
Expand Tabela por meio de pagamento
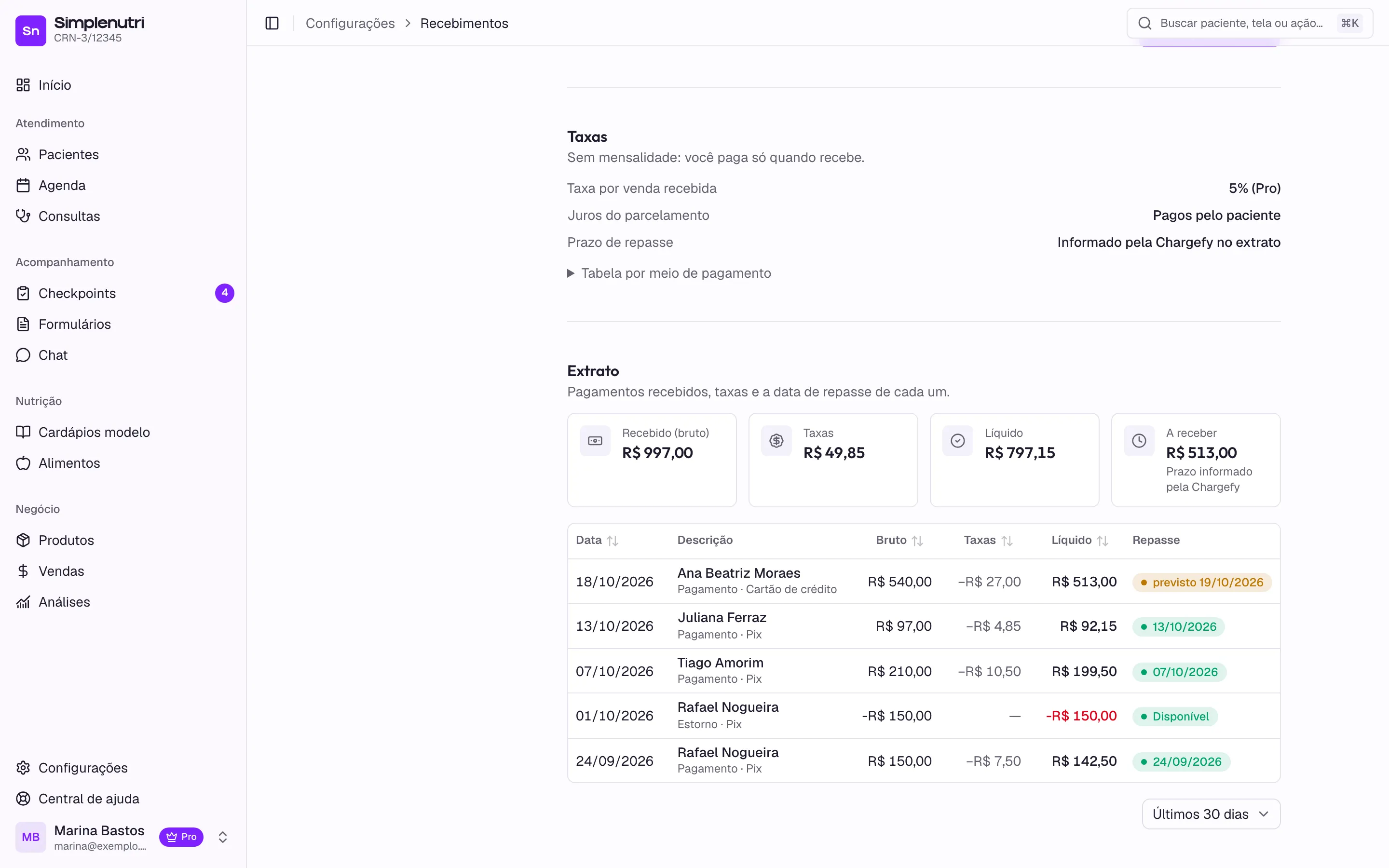[x=668, y=273]
